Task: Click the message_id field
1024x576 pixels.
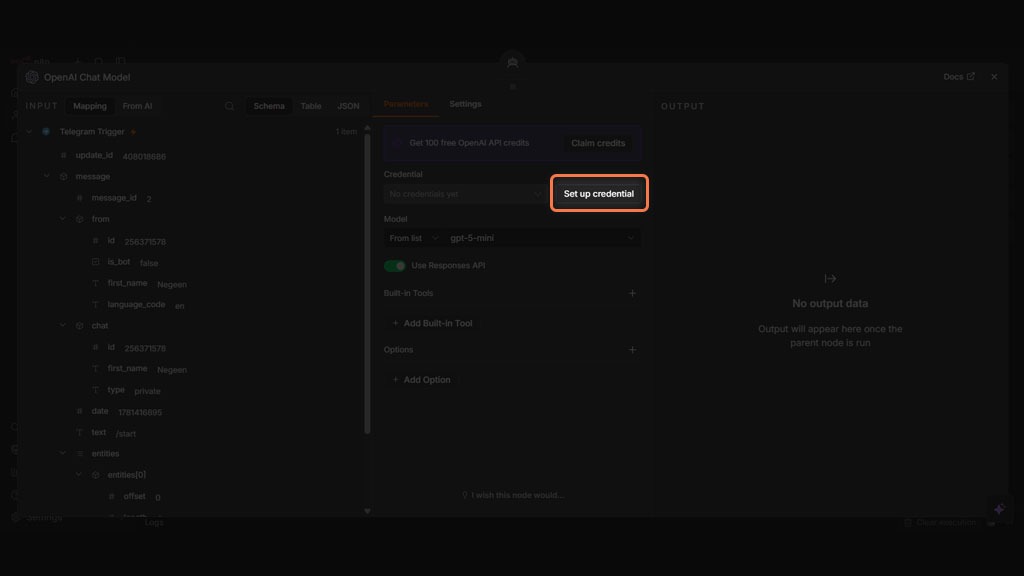Action: click(114, 198)
